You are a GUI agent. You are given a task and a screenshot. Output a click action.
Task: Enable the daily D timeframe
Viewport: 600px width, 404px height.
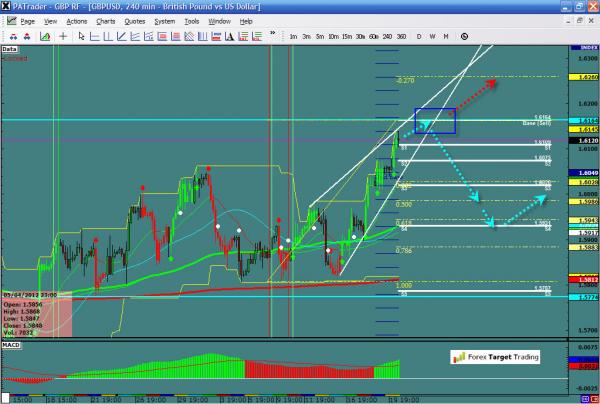click(420, 35)
